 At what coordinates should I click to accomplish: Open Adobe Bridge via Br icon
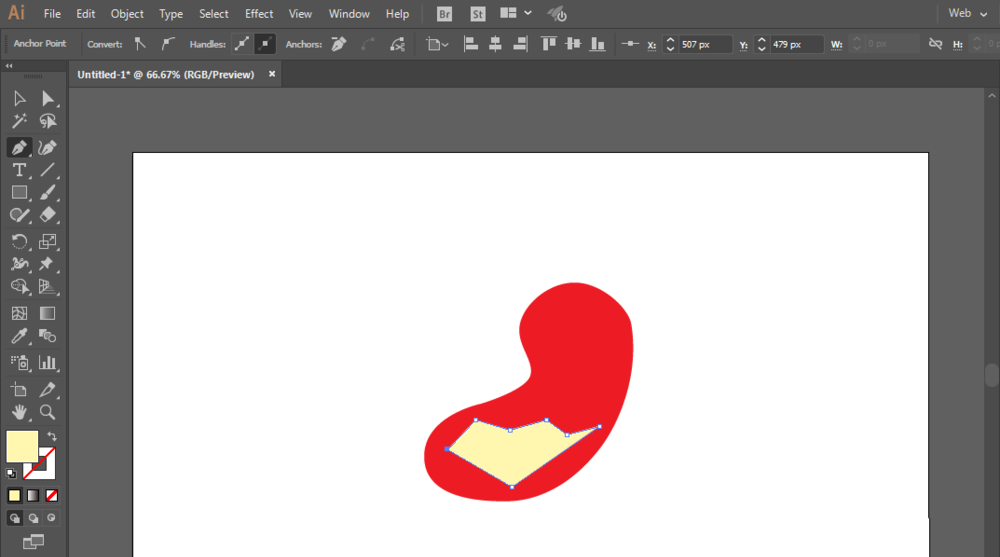click(444, 14)
